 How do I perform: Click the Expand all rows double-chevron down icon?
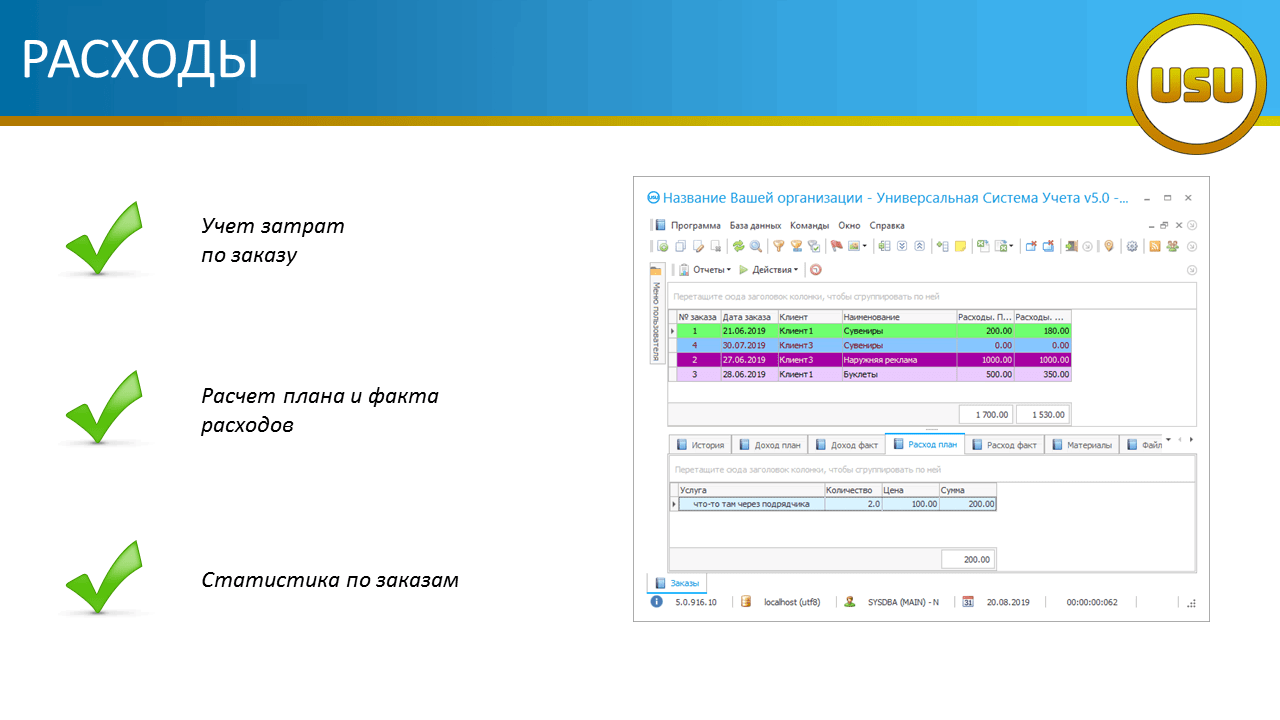(x=902, y=247)
